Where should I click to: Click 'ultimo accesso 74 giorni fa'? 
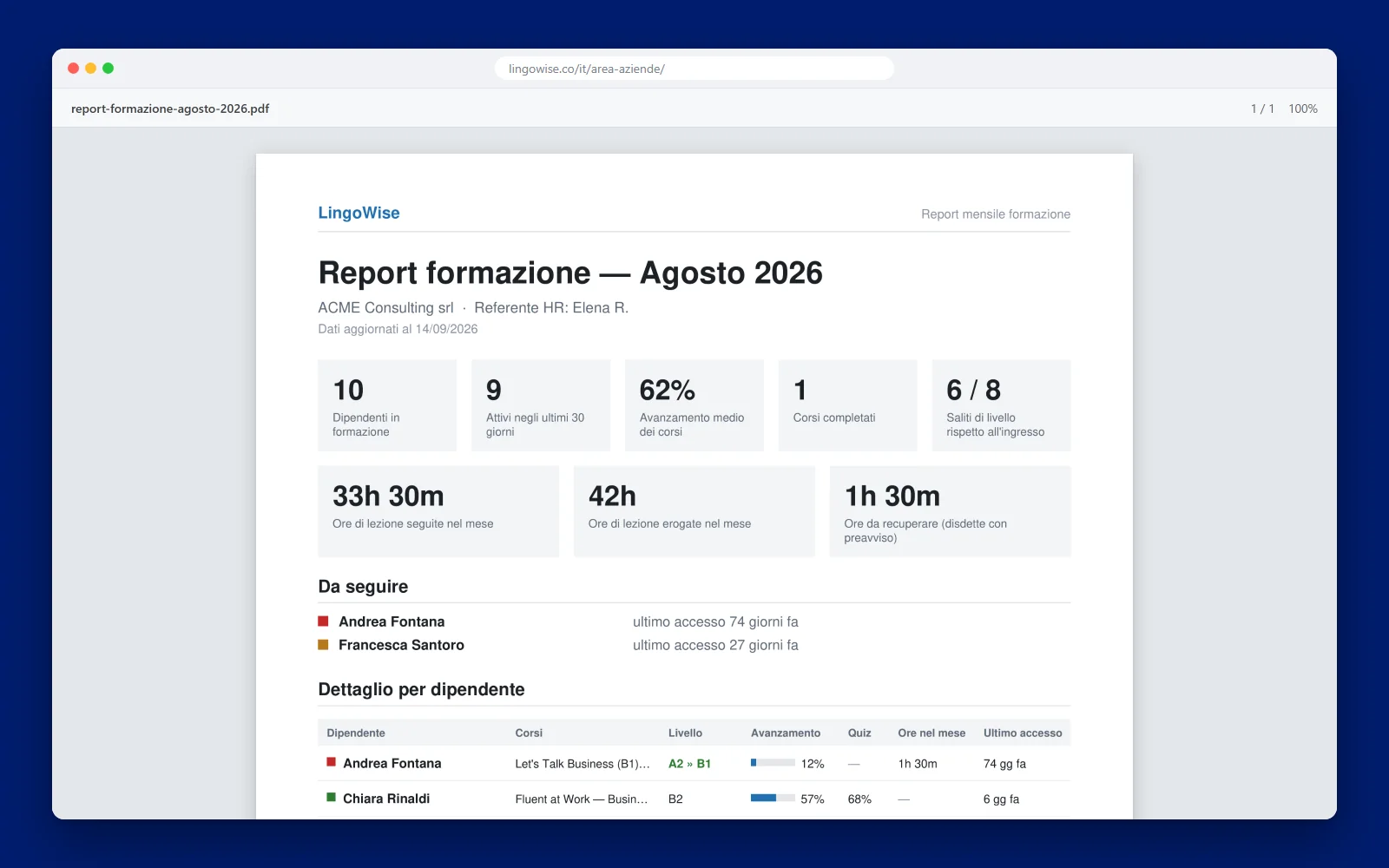pyautogui.click(x=715, y=621)
